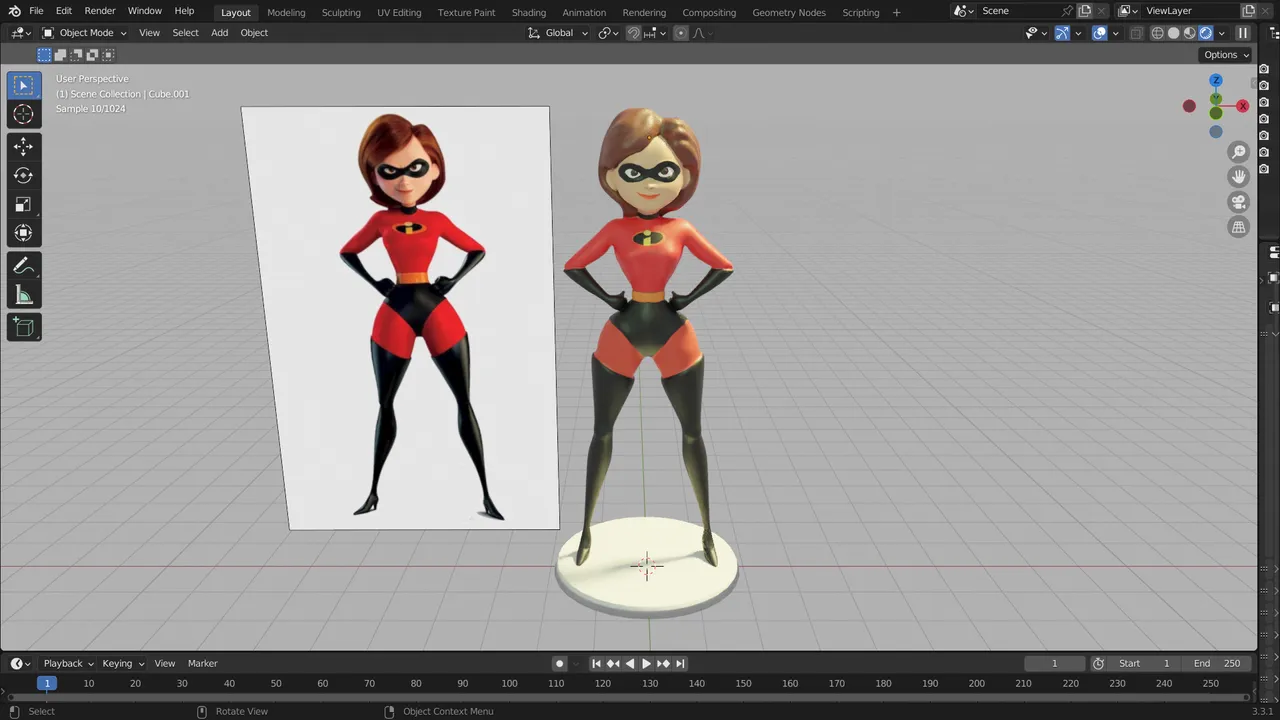This screenshot has height=720, width=1280.
Task: Switch to solid viewport shading
Action: pos(1174,33)
